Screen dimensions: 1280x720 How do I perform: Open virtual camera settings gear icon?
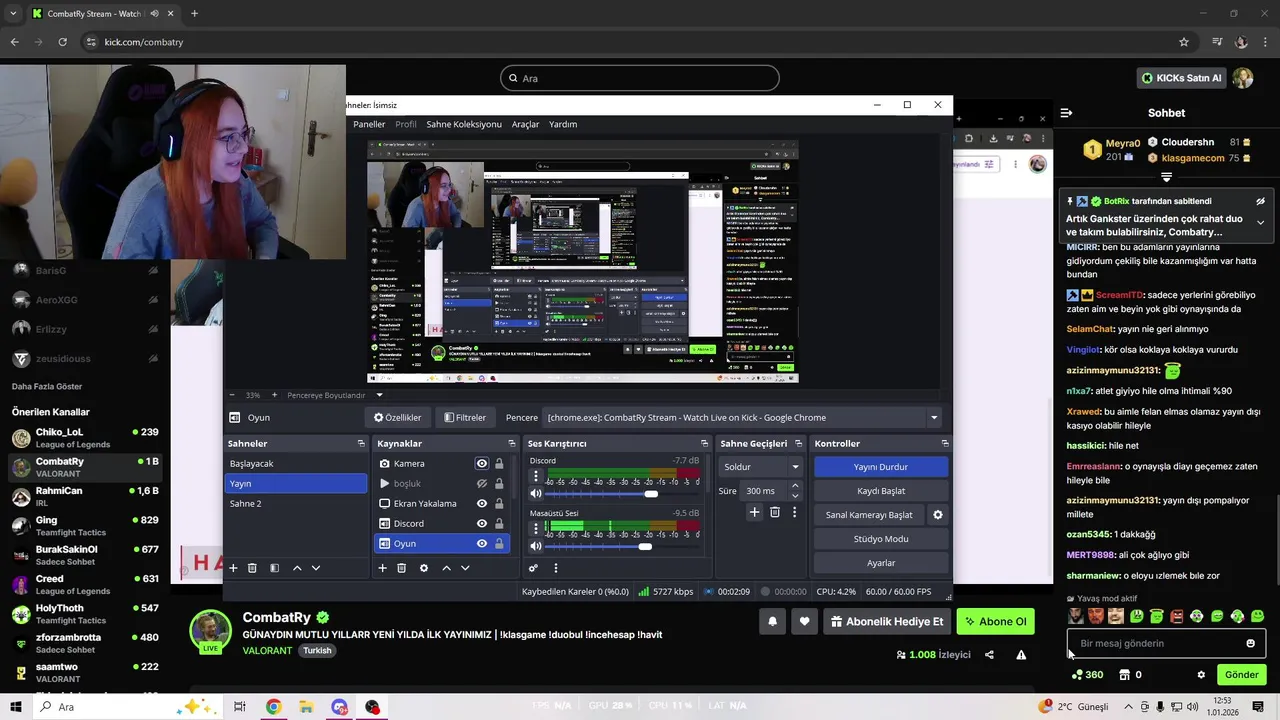tap(938, 515)
